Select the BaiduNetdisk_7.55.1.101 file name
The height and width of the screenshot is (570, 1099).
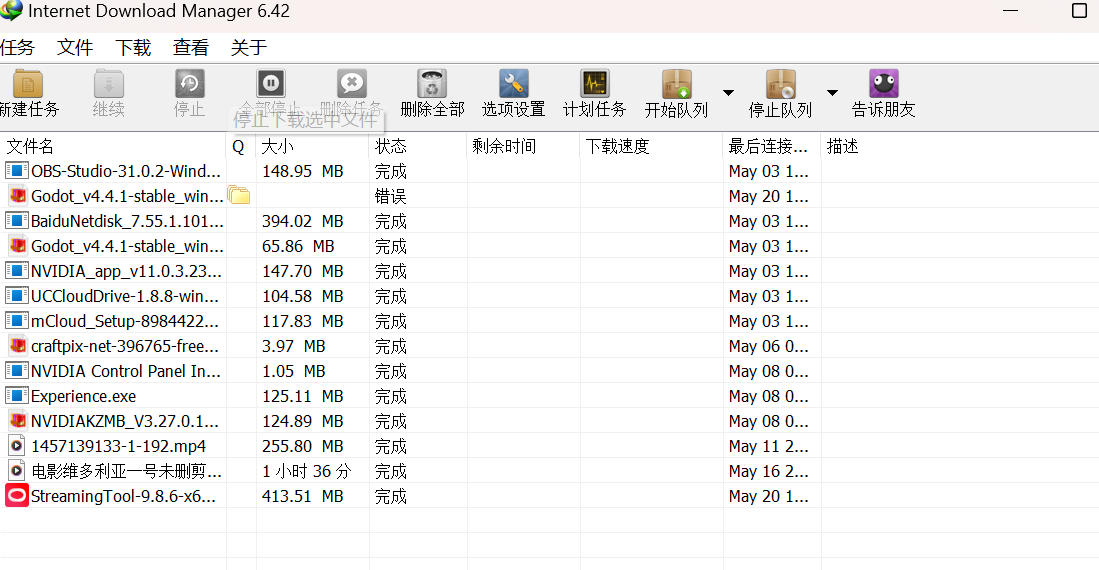point(128,222)
